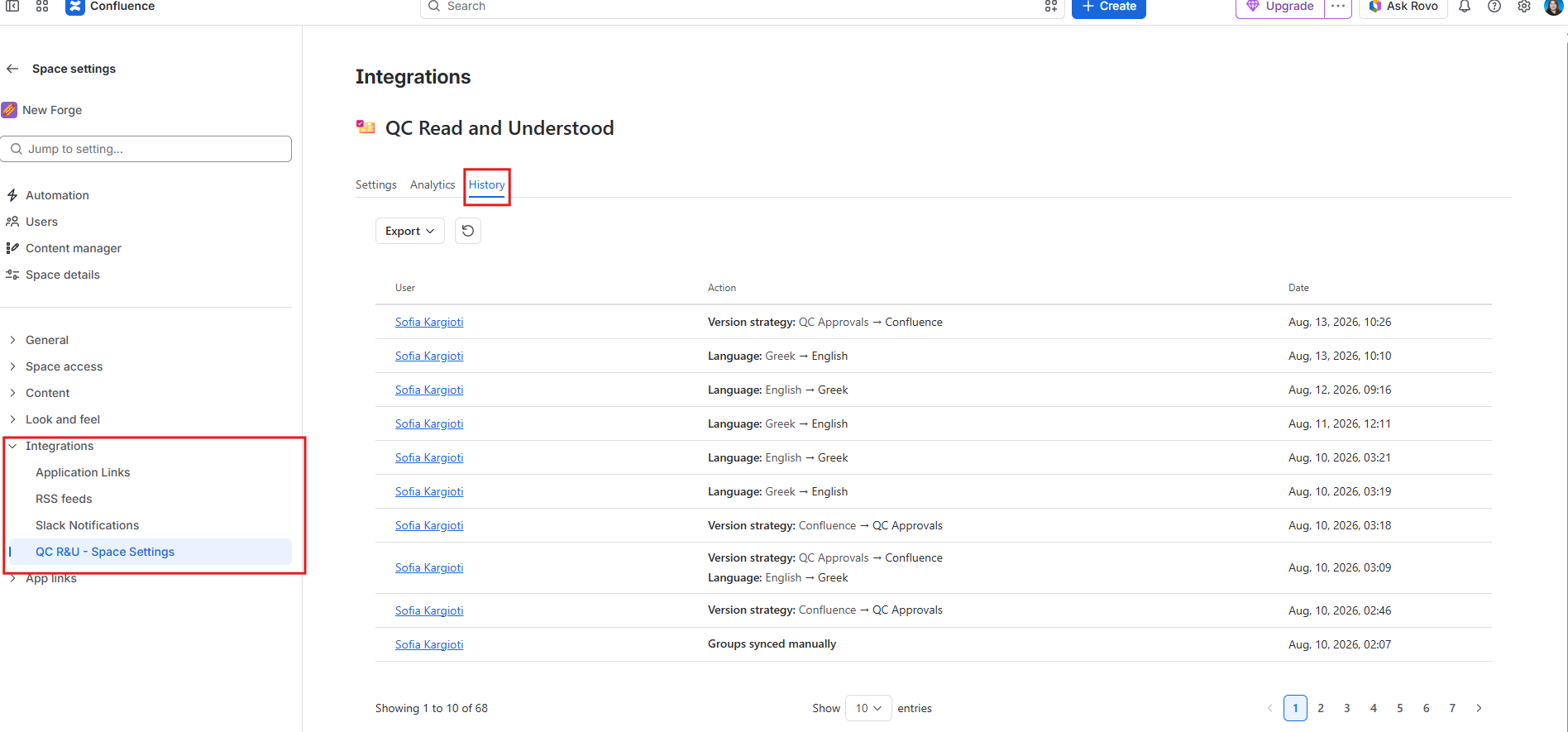The width and height of the screenshot is (1568, 732).
Task: Click the Groups synced manually action text
Action: point(772,643)
